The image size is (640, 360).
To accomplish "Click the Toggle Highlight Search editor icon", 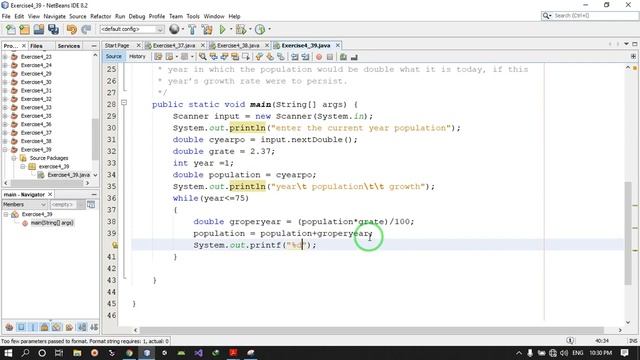I will [x=235, y=57].
